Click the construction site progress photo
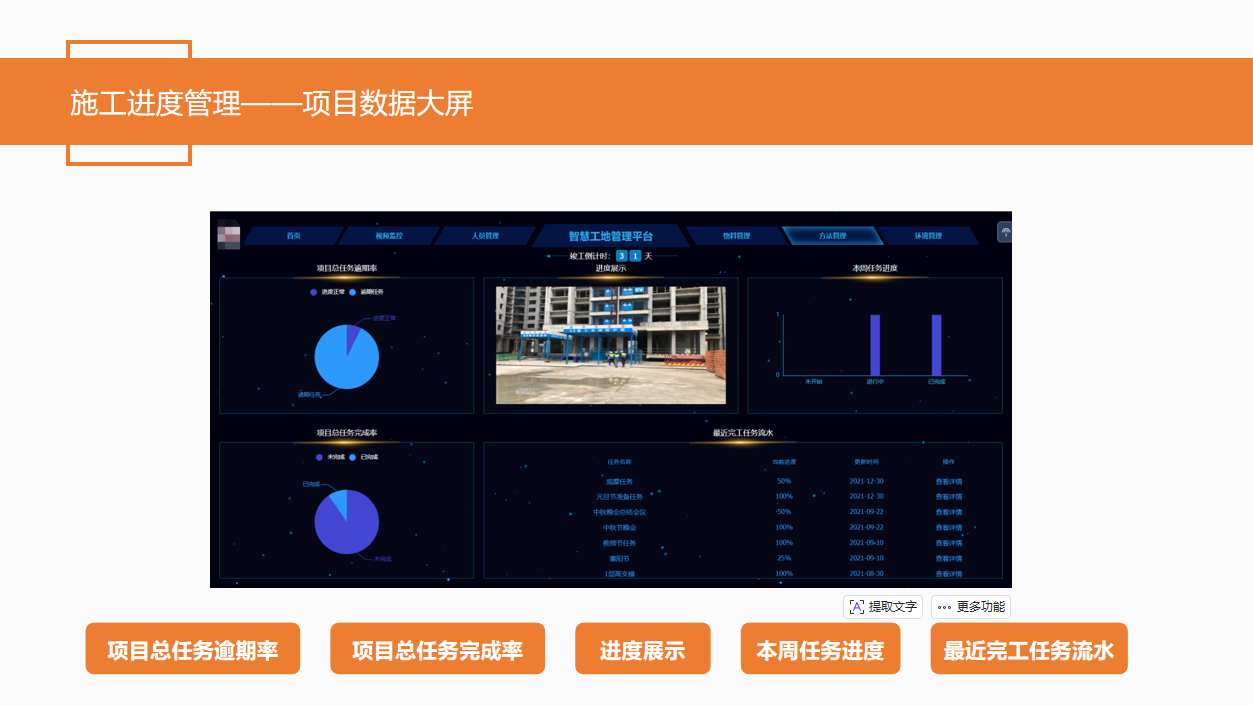The image size is (1253, 706). point(611,345)
